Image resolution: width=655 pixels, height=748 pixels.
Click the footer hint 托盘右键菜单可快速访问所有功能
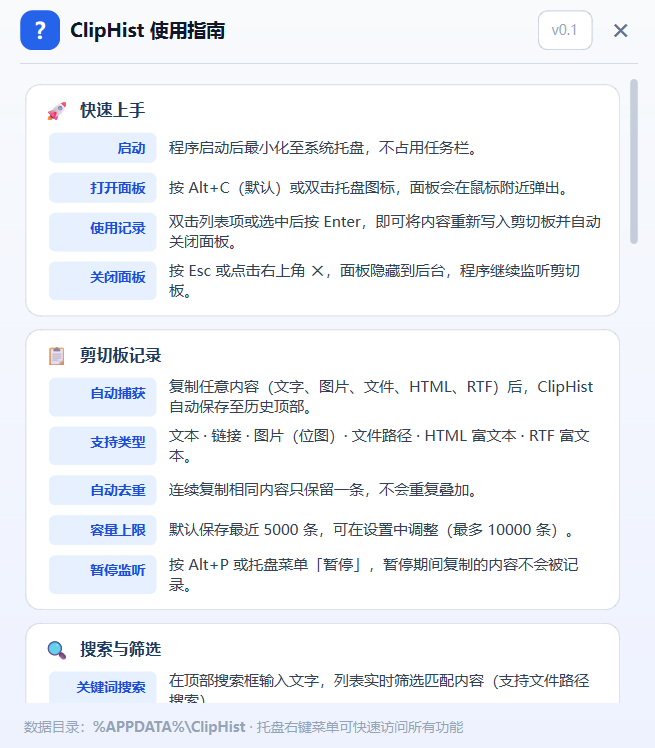click(x=360, y=727)
